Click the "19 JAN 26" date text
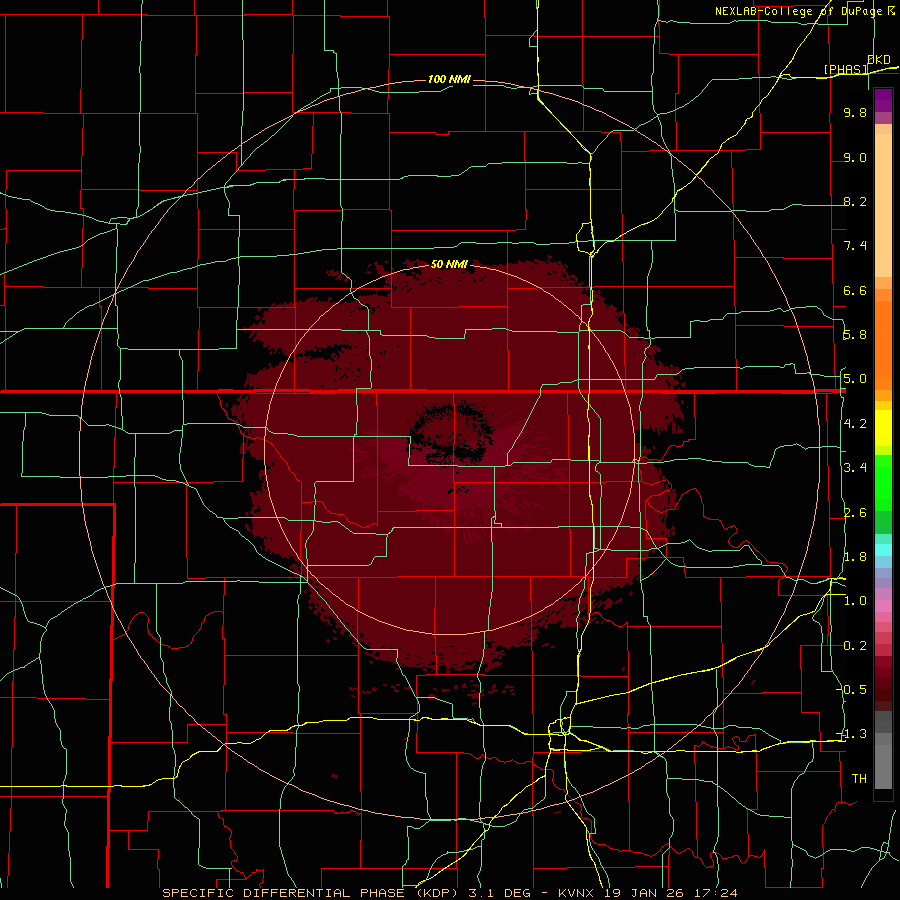The image size is (900, 900). pyautogui.click(x=645, y=893)
